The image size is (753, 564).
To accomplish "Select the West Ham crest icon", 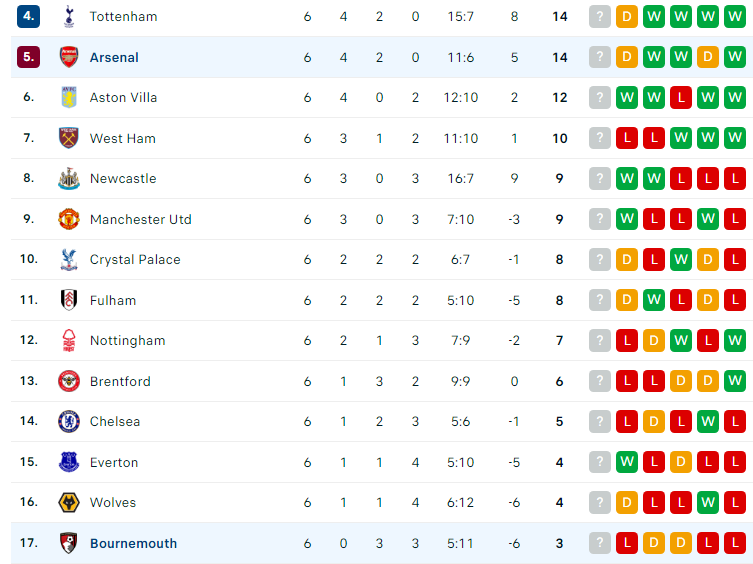I will click(x=69, y=138).
